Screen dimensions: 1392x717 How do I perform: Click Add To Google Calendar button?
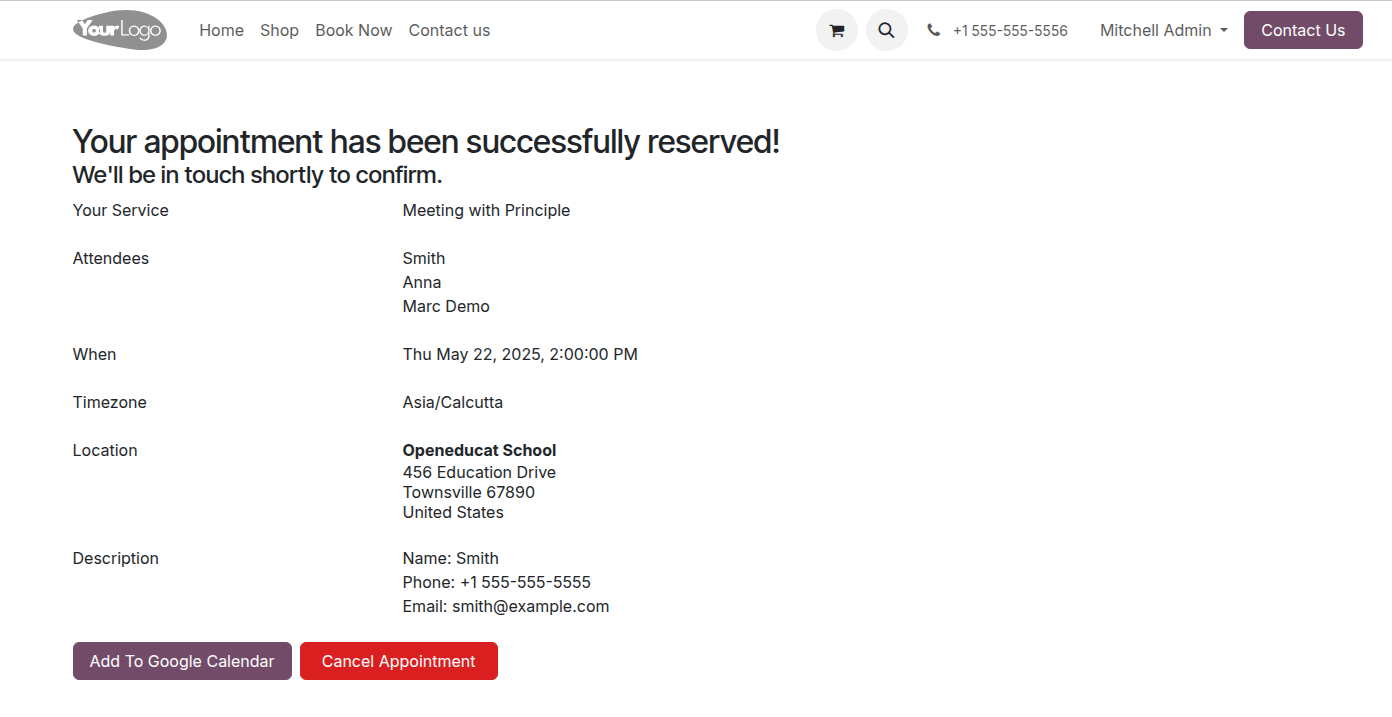pyautogui.click(x=182, y=661)
